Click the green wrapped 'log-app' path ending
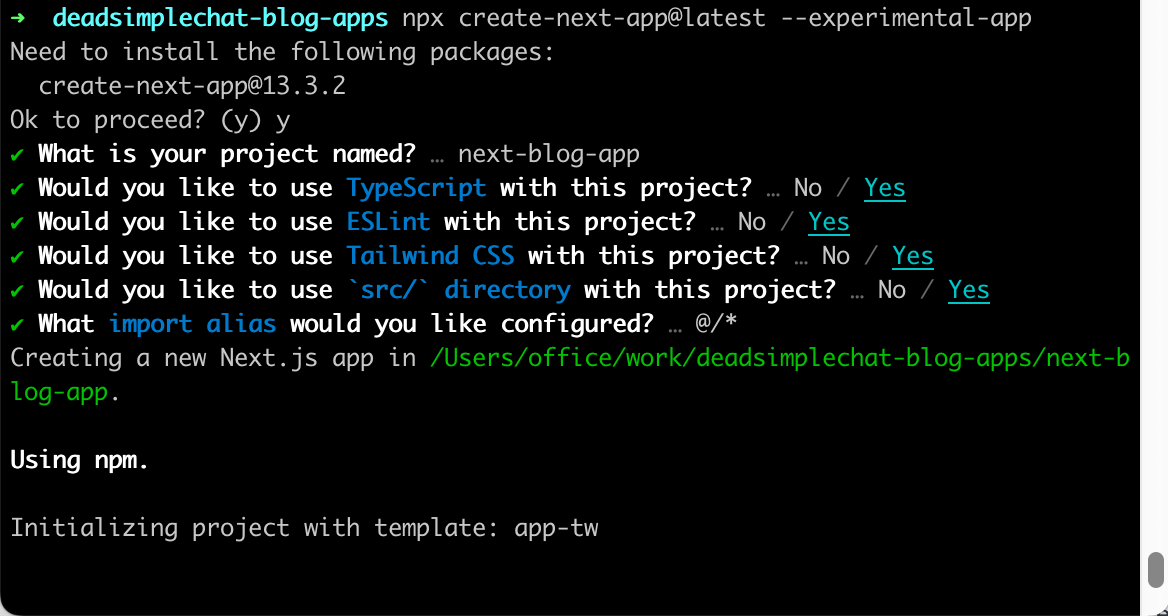Screen dimensions: 1168x616 coord(60,393)
